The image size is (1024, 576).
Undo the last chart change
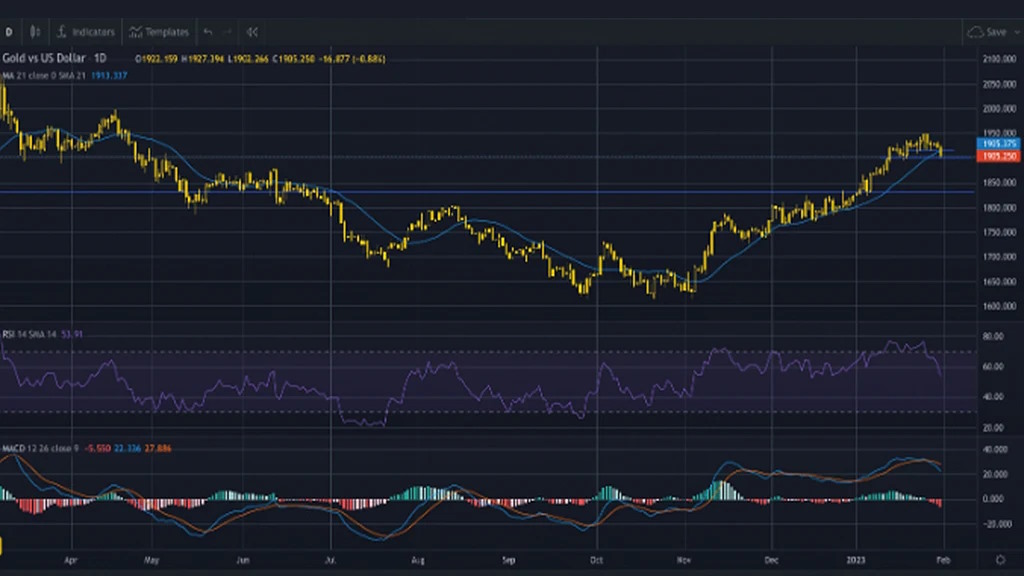(x=208, y=32)
